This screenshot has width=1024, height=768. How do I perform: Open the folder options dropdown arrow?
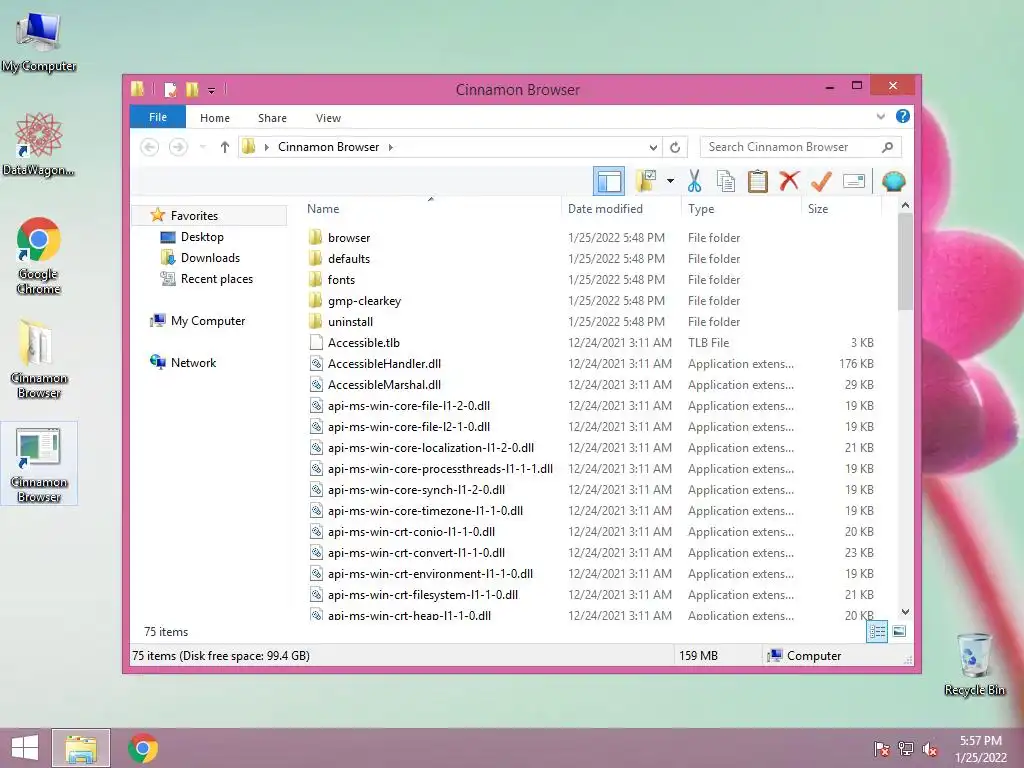[x=670, y=181]
